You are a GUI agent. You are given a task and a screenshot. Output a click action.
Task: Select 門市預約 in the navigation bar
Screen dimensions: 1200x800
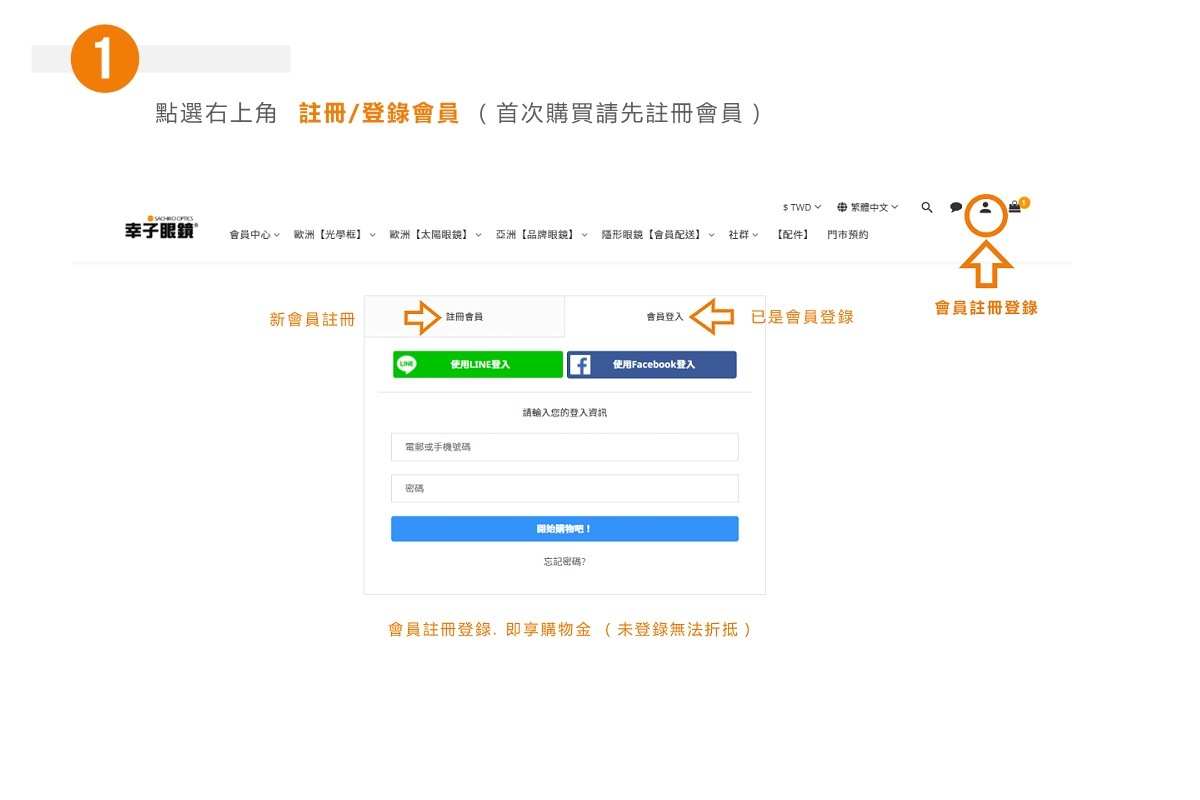click(x=847, y=234)
